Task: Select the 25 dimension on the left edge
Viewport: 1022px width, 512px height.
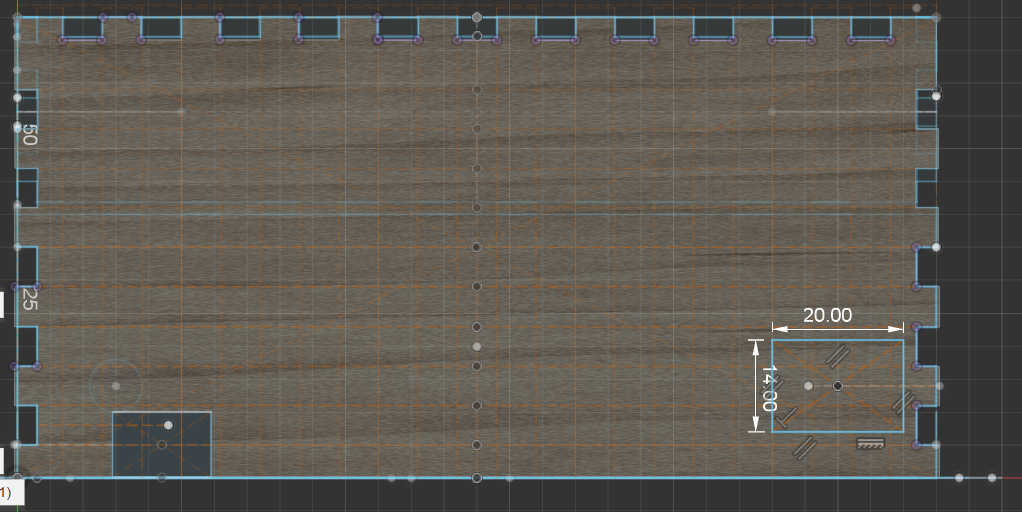Action: 28,297
